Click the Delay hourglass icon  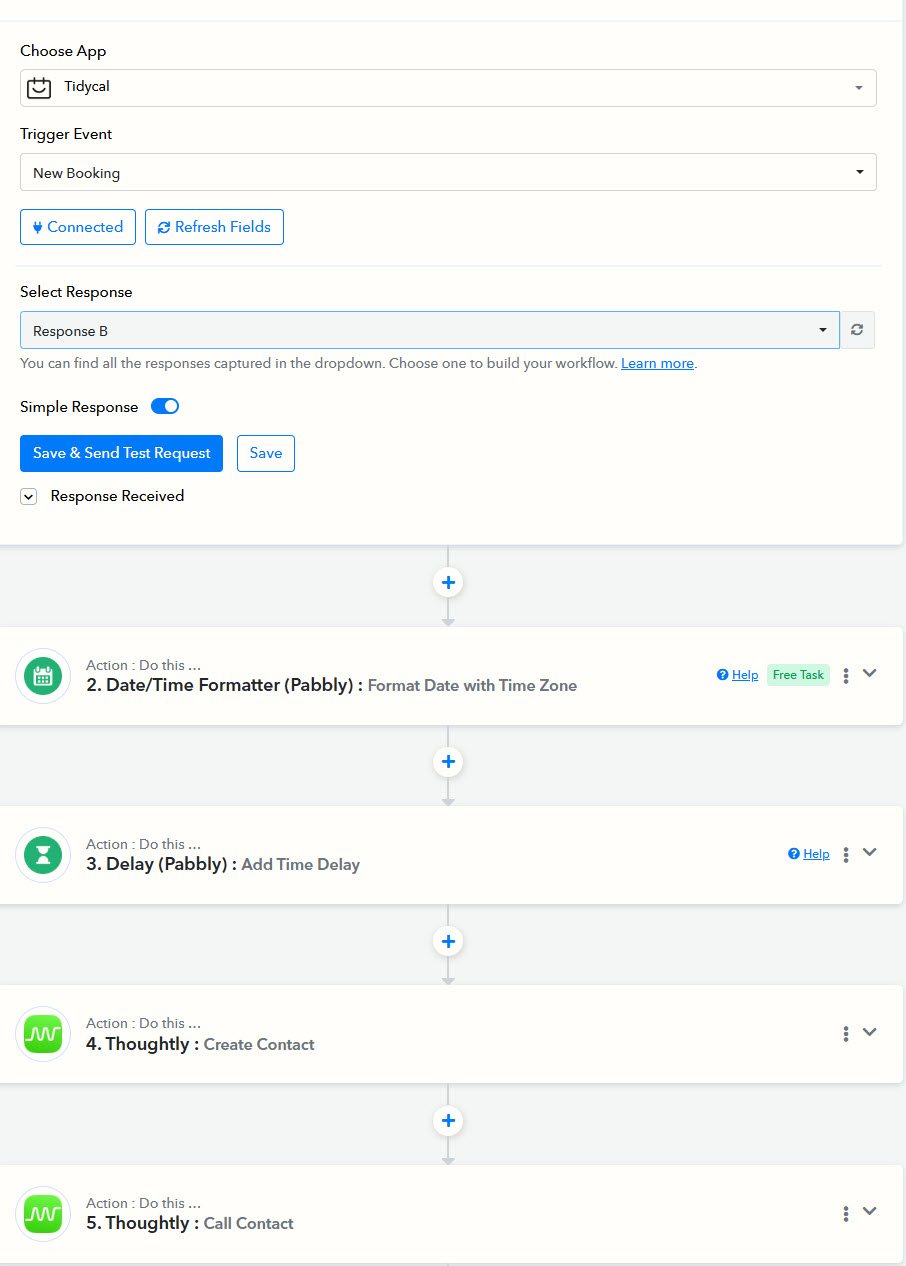coord(43,855)
